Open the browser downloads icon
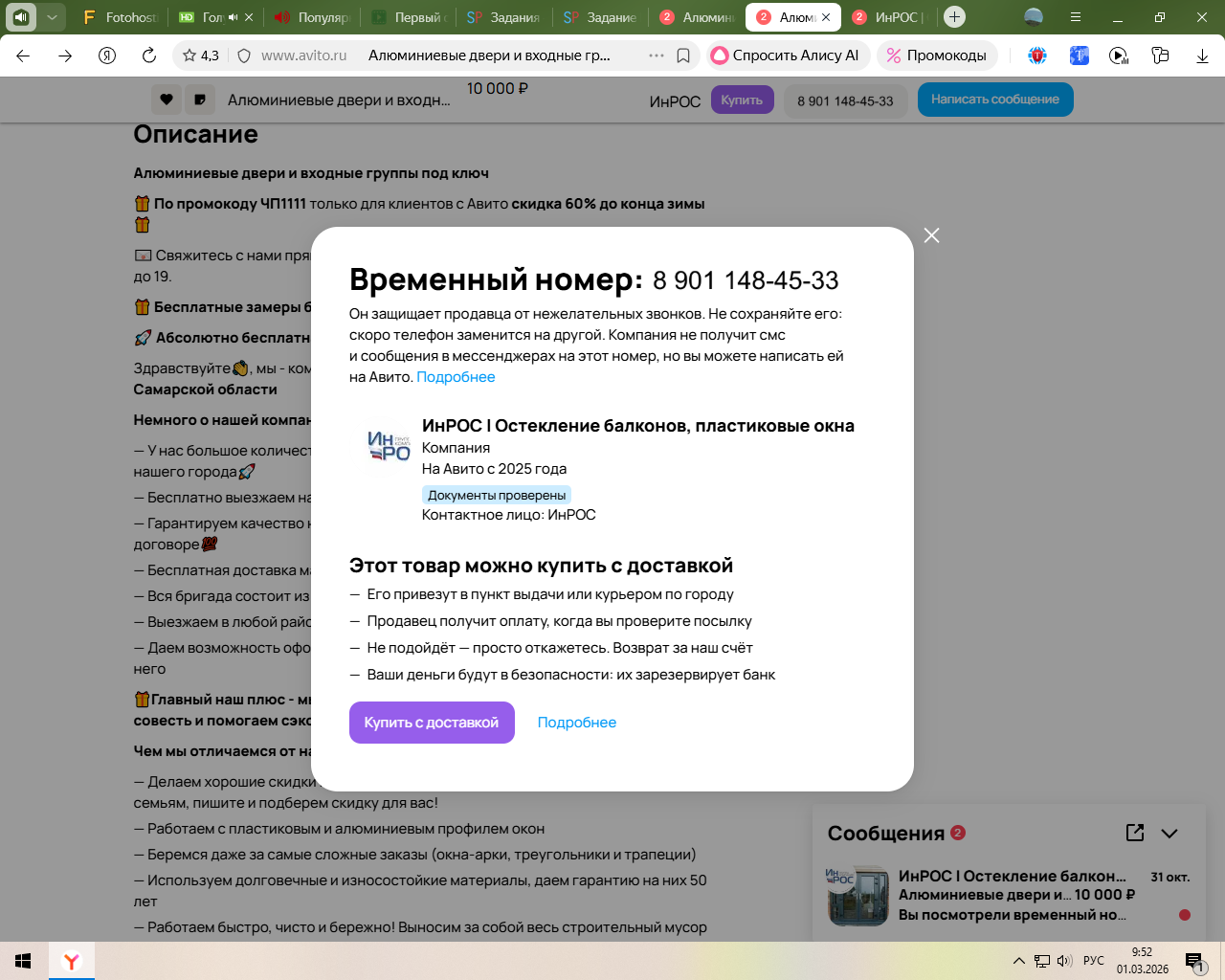The height and width of the screenshot is (980, 1225). 1202,56
